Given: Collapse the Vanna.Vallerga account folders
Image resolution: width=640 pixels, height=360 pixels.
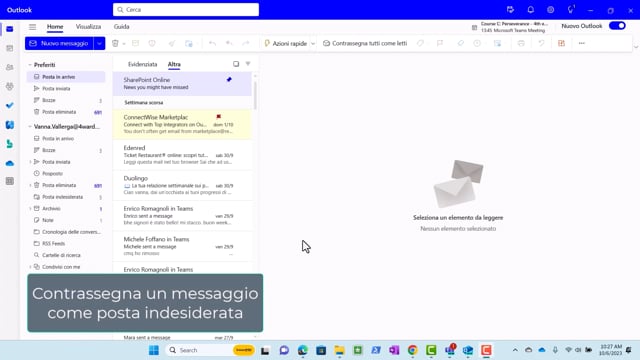Looking at the screenshot, I should coord(30,127).
